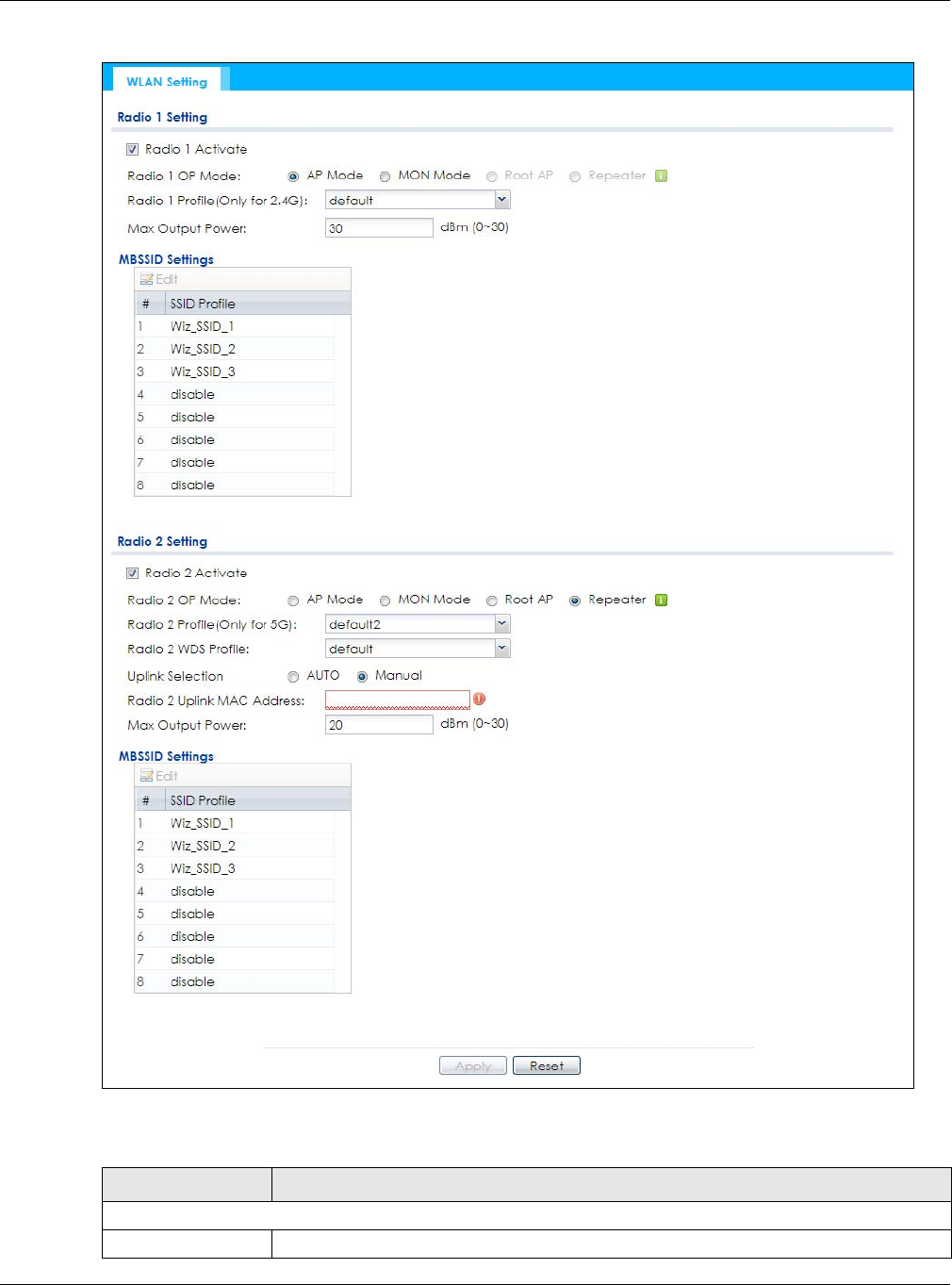Select row 5 disable in Radio 2 table
952x1285 pixels.
pyautogui.click(x=235, y=914)
